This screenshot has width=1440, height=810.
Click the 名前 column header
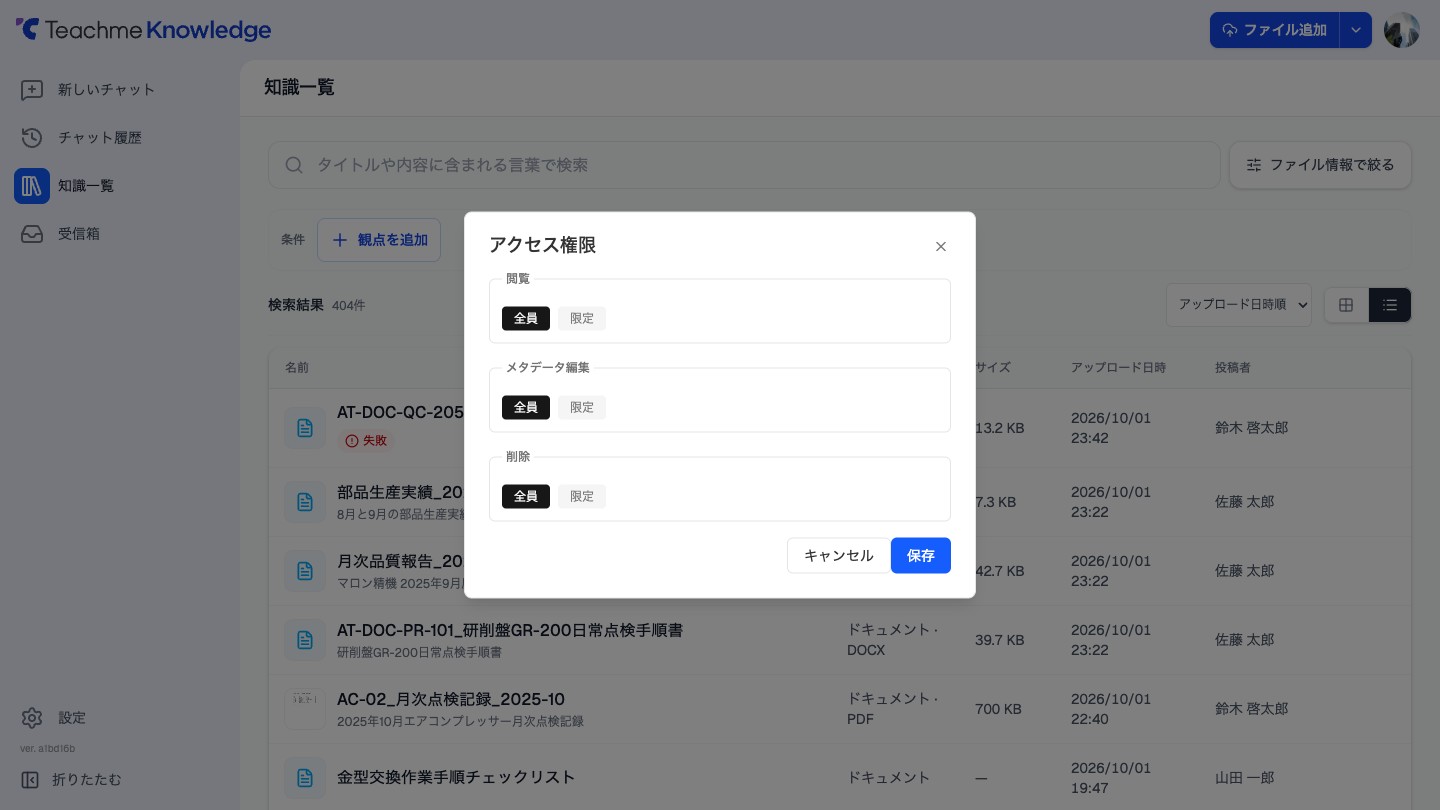tap(297, 368)
